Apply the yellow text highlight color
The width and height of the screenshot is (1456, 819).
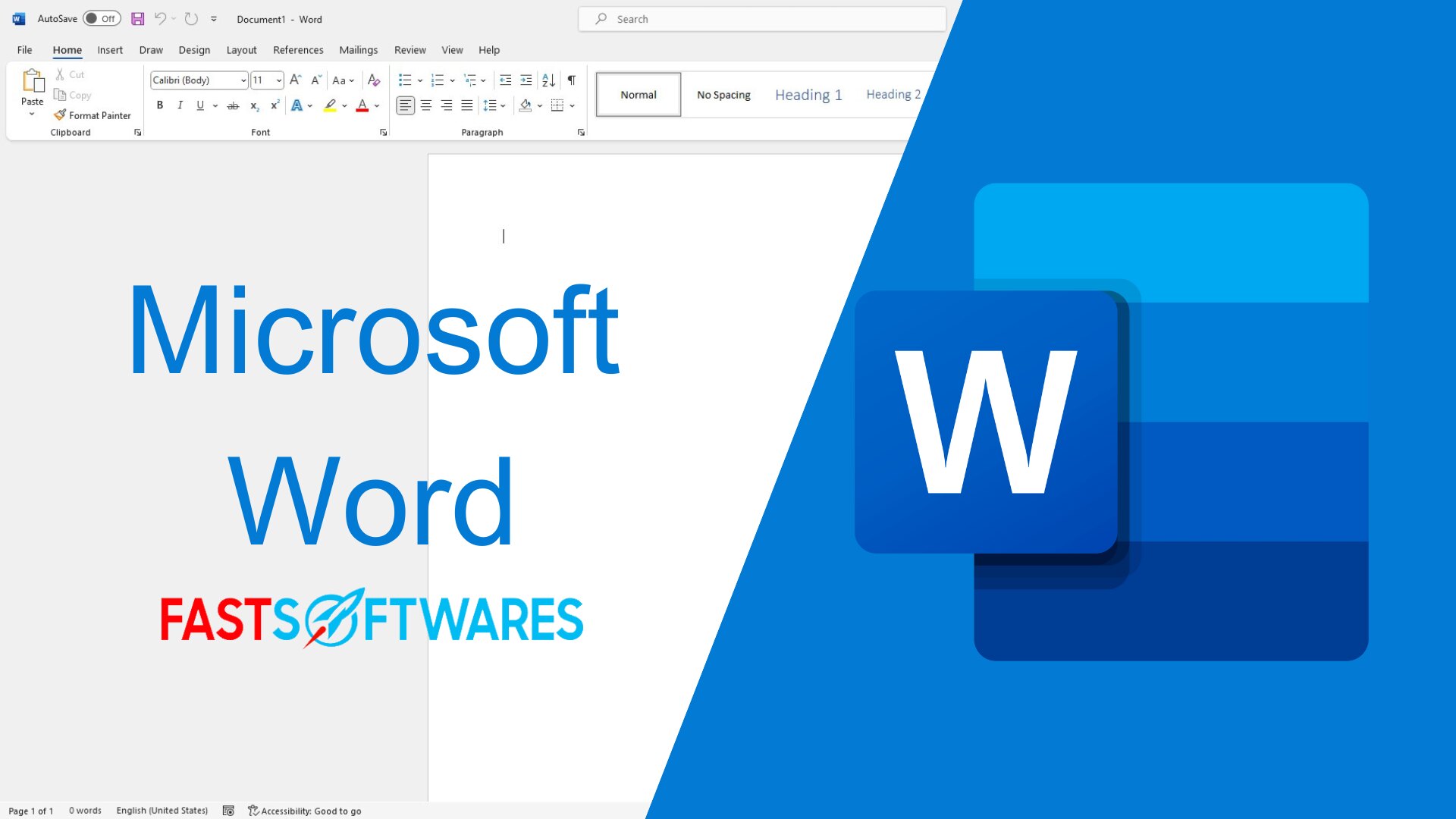(330, 105)
